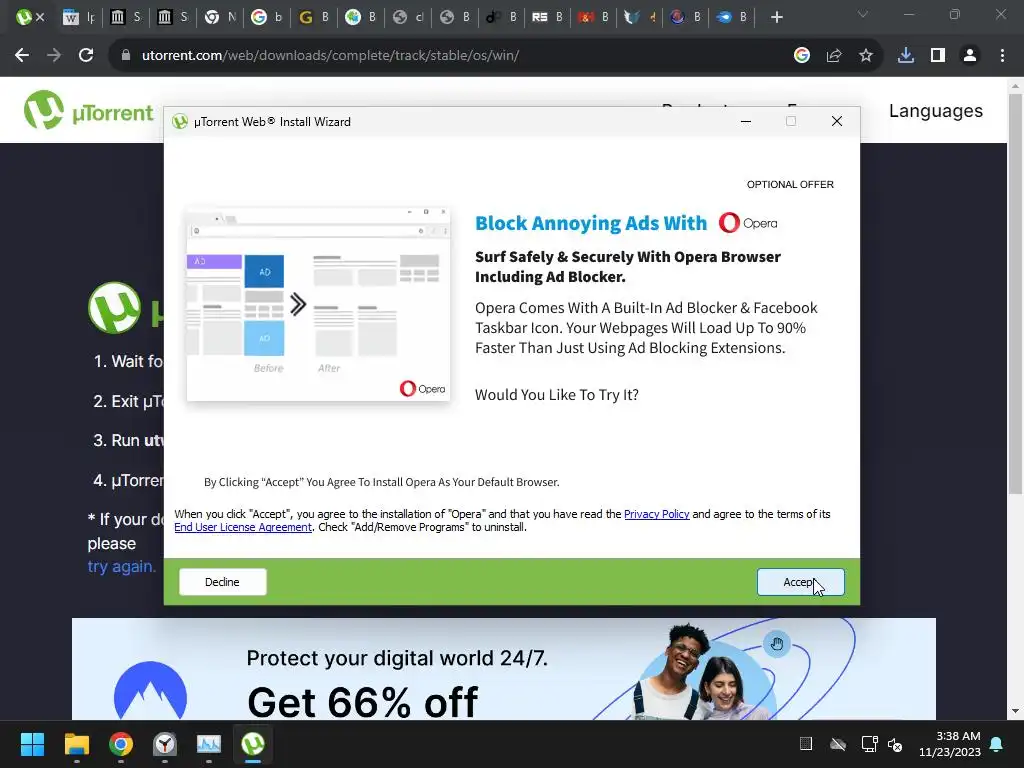Click the page vertical scrollbar thumb

[x=1015, y=294]
